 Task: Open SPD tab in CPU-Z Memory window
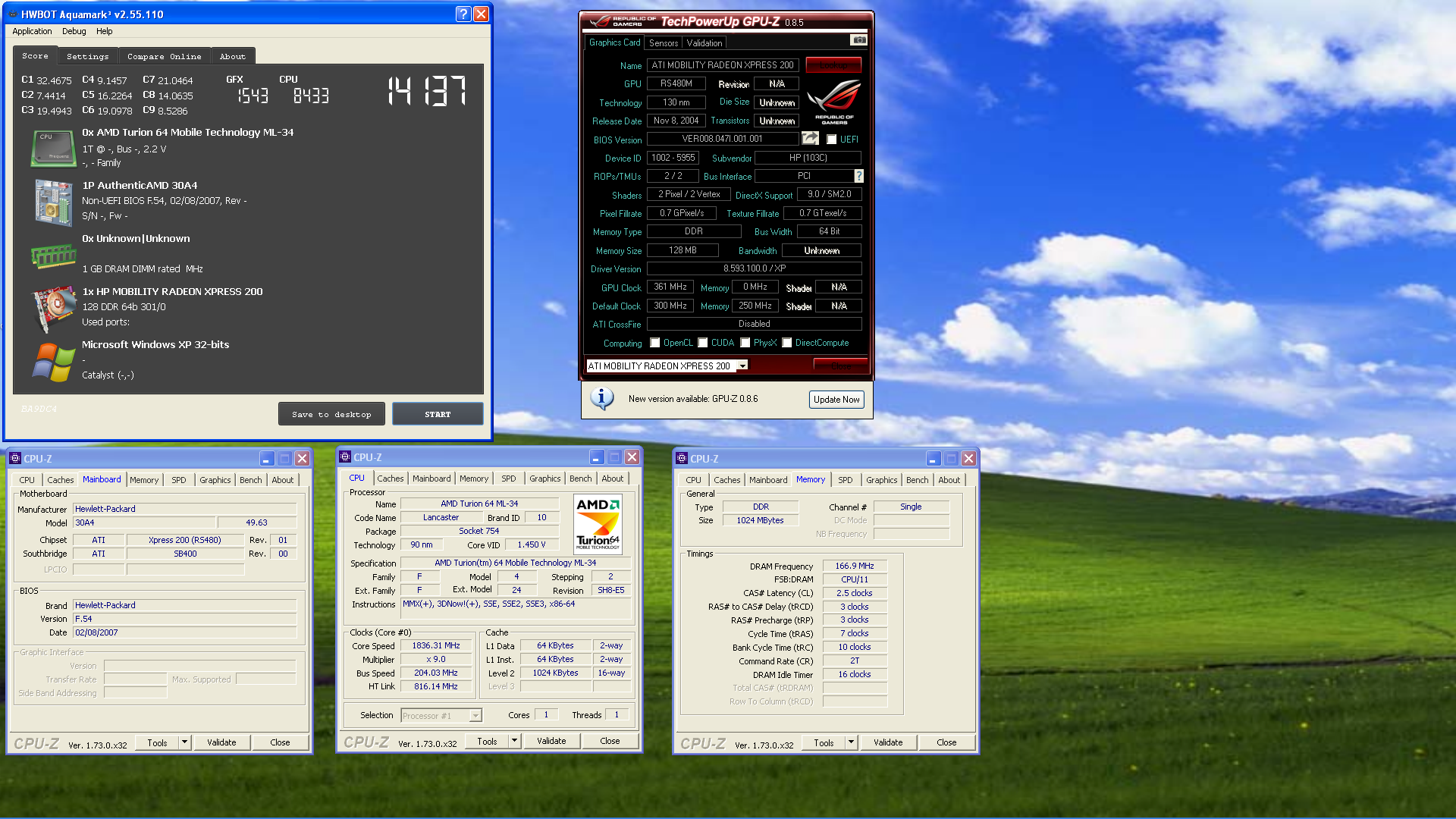click(x=846, y=480)
